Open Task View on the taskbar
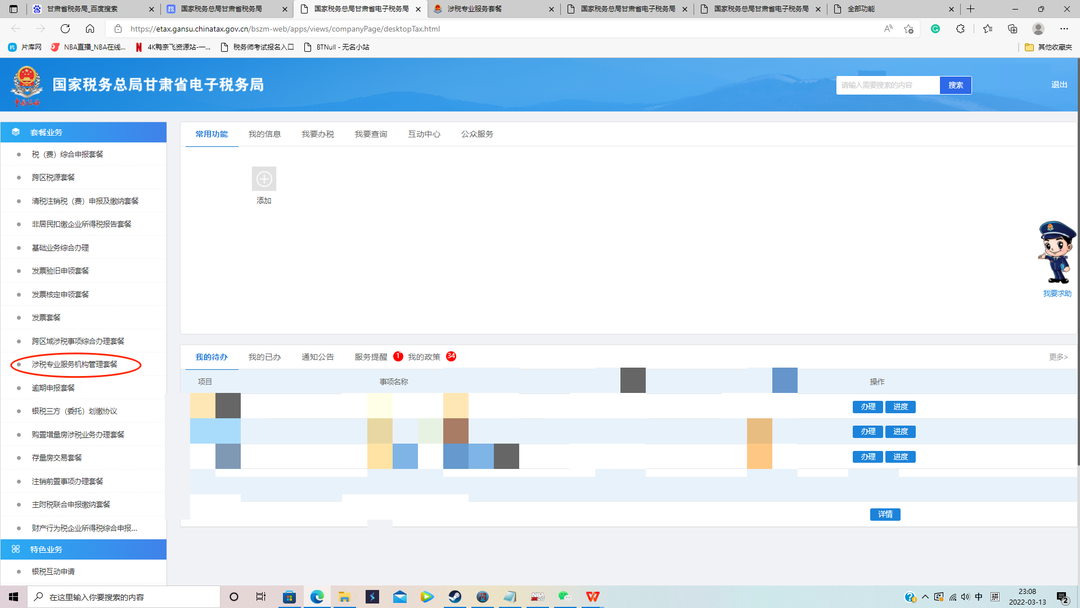 tap(260, 597)
